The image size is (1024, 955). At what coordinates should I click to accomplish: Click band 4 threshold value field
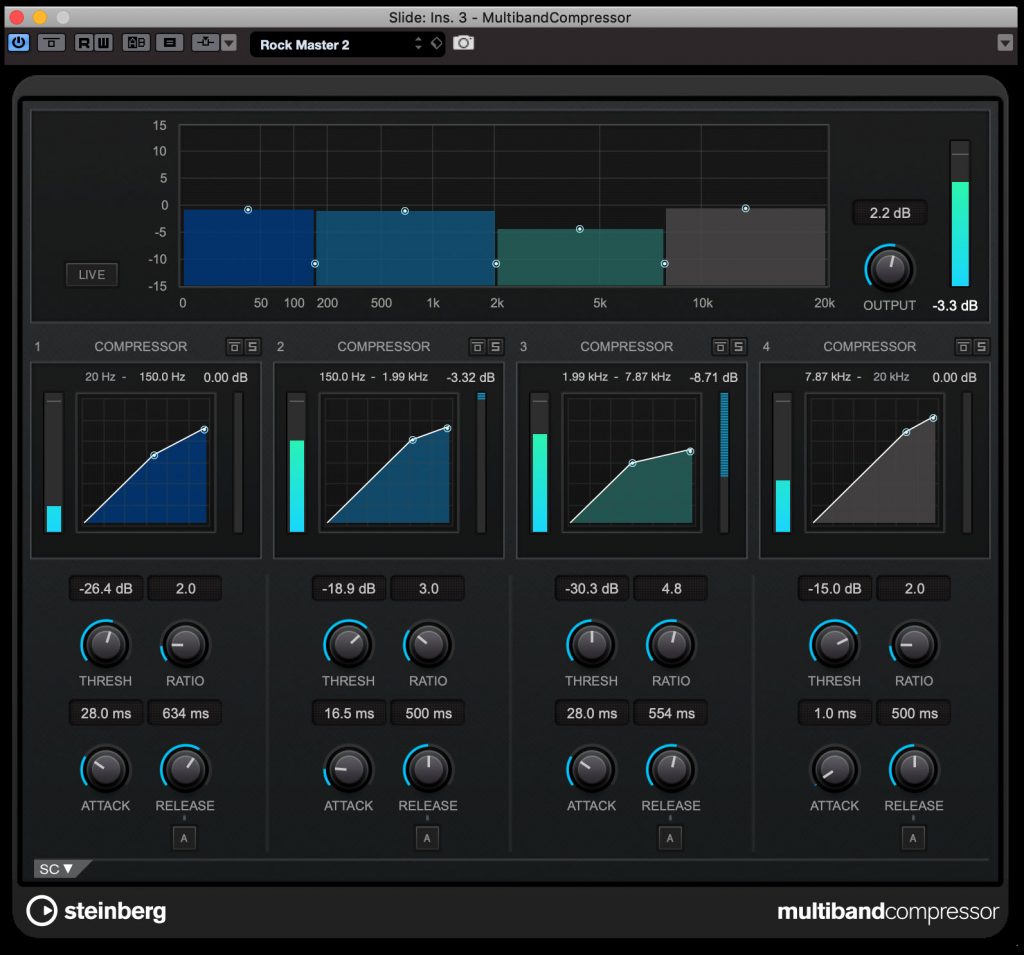click(834, 588)
